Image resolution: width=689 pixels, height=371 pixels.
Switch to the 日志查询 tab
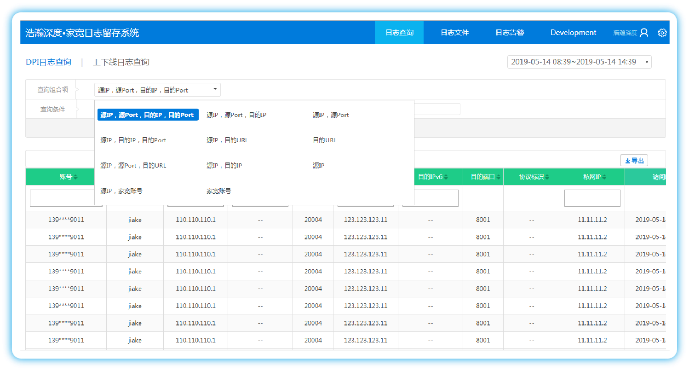399,33
